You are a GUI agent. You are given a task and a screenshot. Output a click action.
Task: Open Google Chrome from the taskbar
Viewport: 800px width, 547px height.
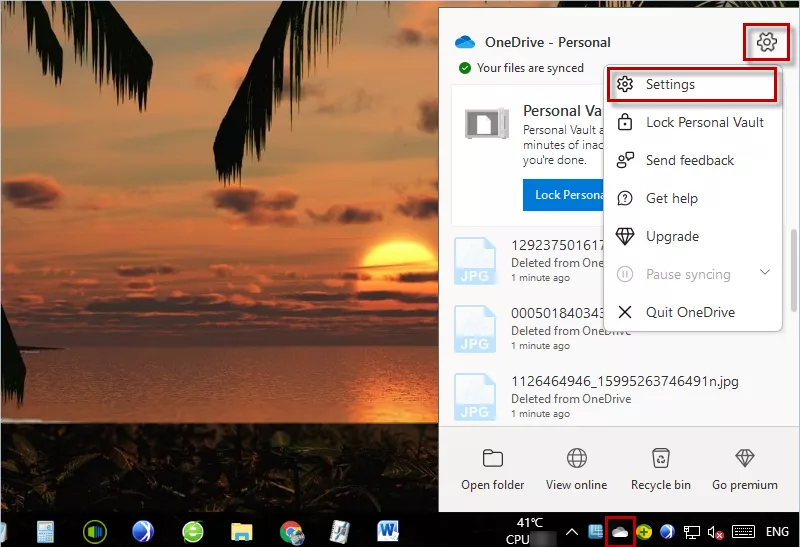coord(291,531)
